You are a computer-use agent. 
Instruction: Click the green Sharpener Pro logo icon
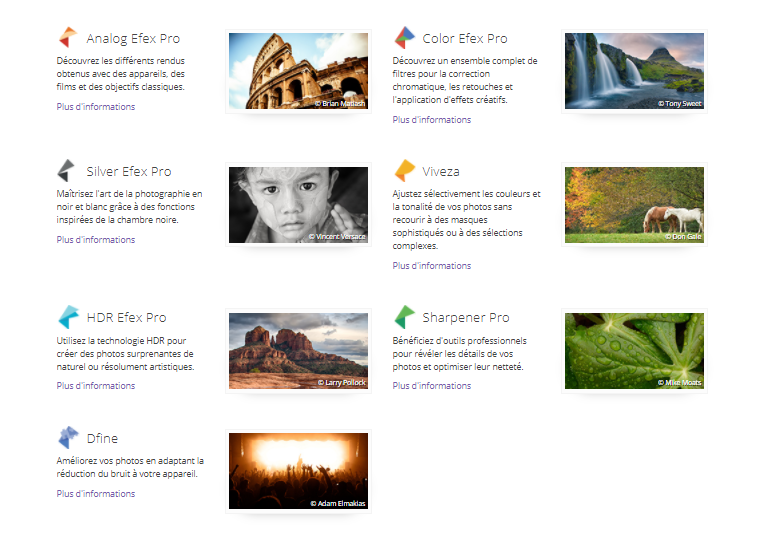404,318
